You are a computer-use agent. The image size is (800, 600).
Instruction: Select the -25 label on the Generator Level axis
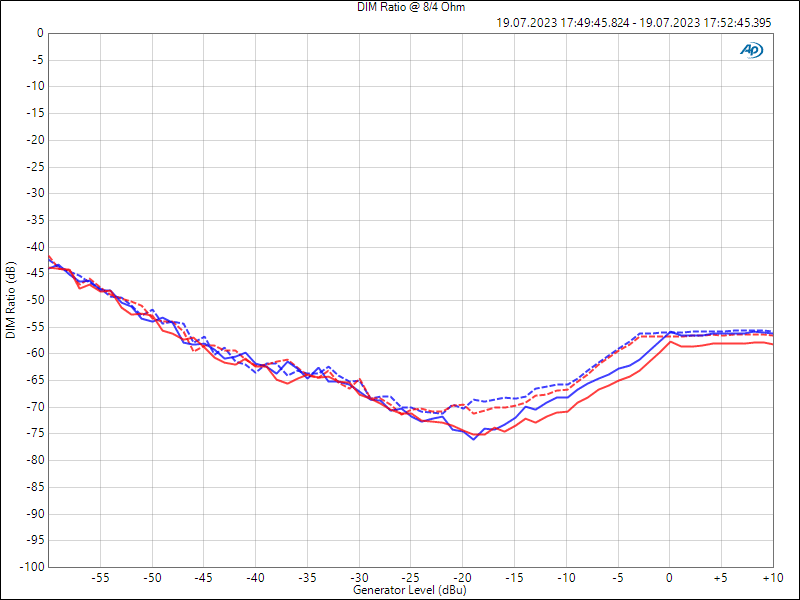(x=411, y=578)
